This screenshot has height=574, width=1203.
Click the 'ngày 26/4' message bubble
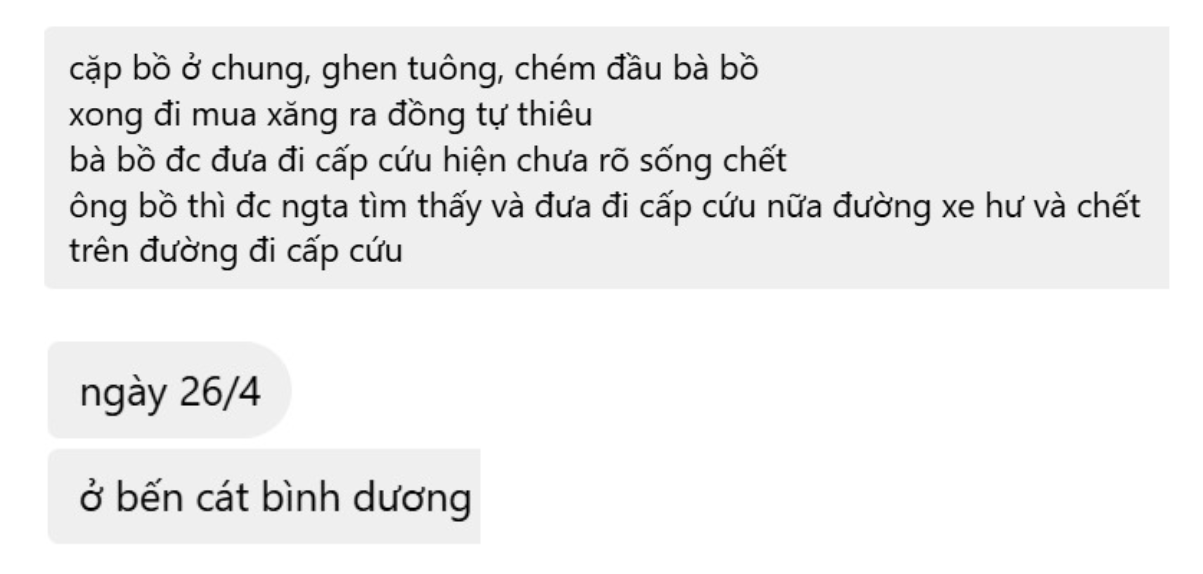click(x=168, y=390)
